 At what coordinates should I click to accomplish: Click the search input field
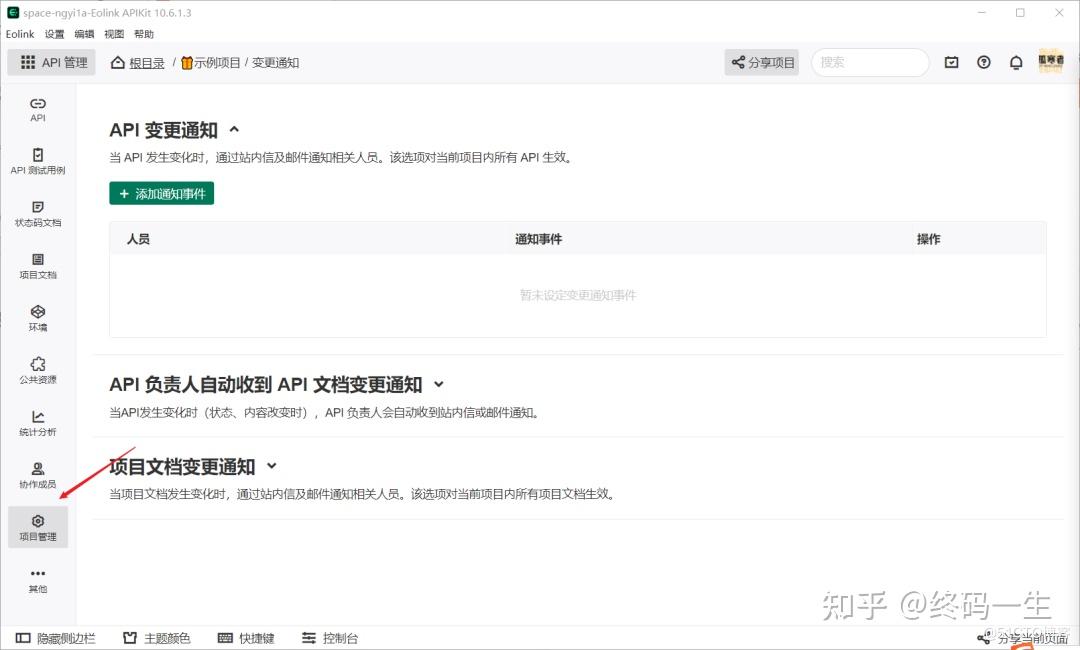pos(869,62)
